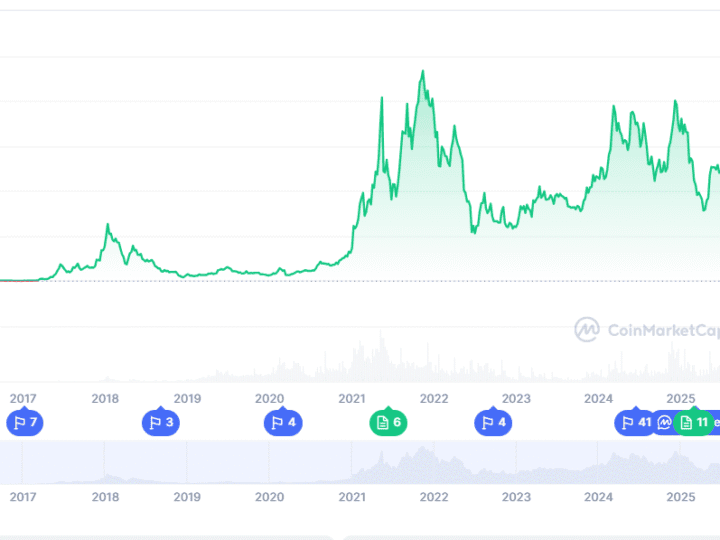Click the 2024 price peak on the line
Viewport: 720px width, 540px height.
[x=614, y=107]
